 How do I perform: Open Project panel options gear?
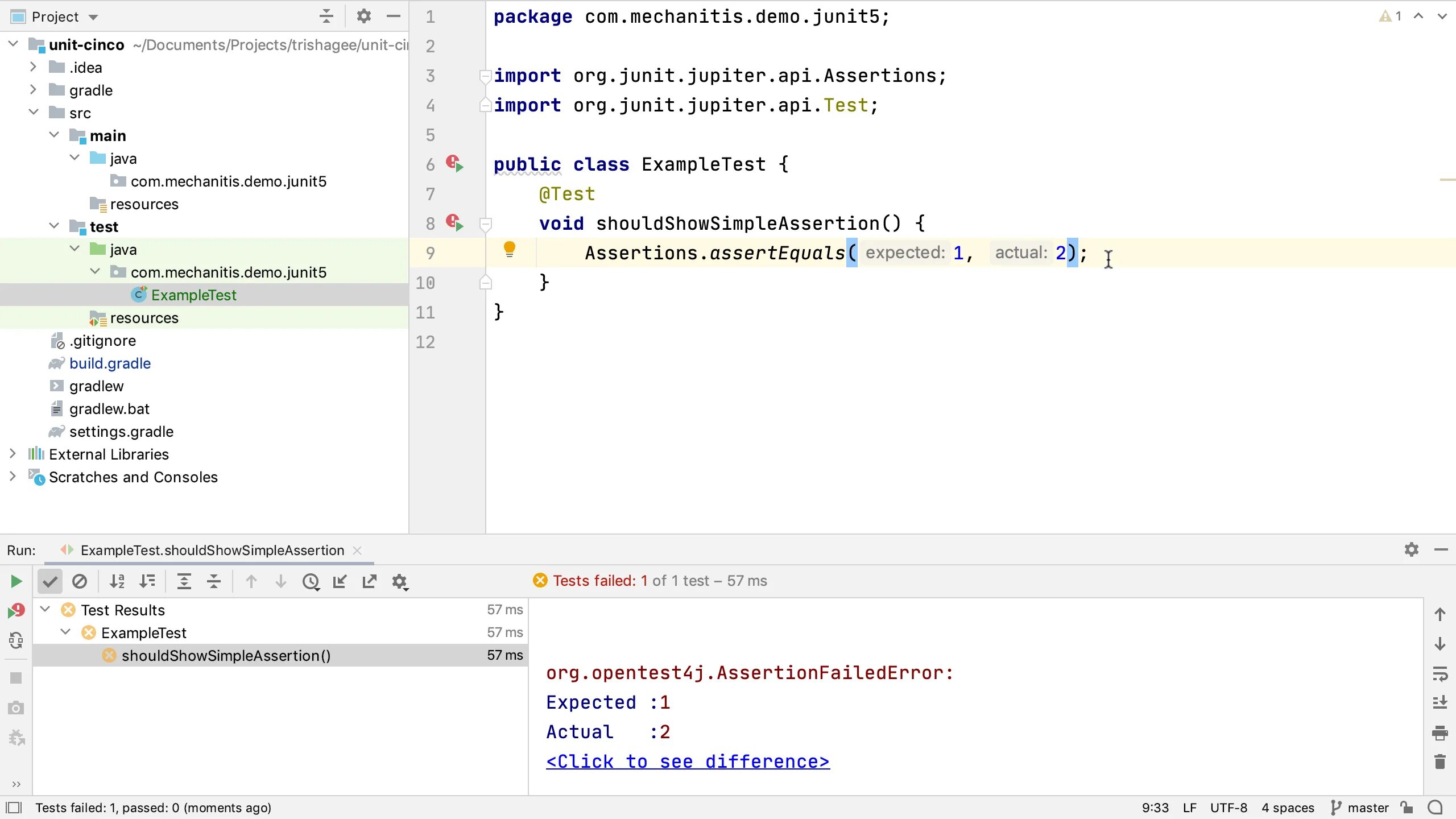click(x=364, y=16)
